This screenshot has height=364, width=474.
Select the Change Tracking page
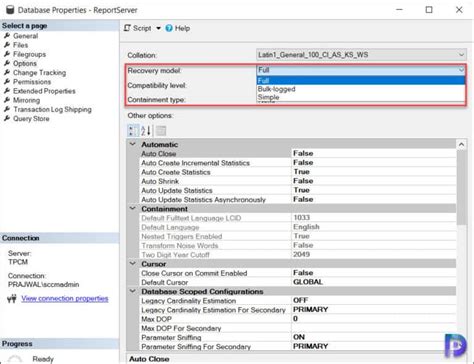39,73
